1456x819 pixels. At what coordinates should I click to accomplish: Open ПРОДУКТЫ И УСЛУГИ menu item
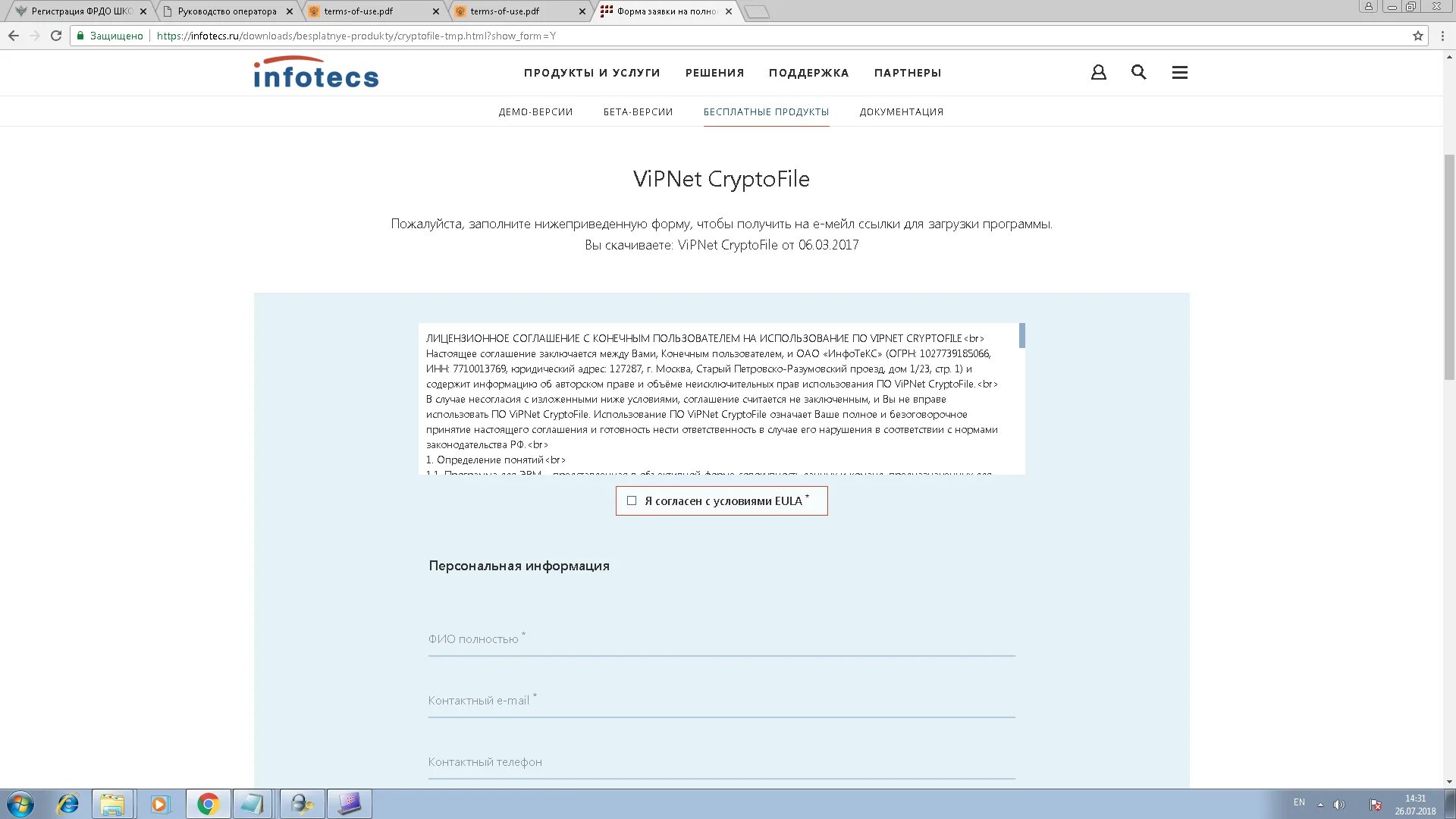pyautogui.click(x=592, y=73)
